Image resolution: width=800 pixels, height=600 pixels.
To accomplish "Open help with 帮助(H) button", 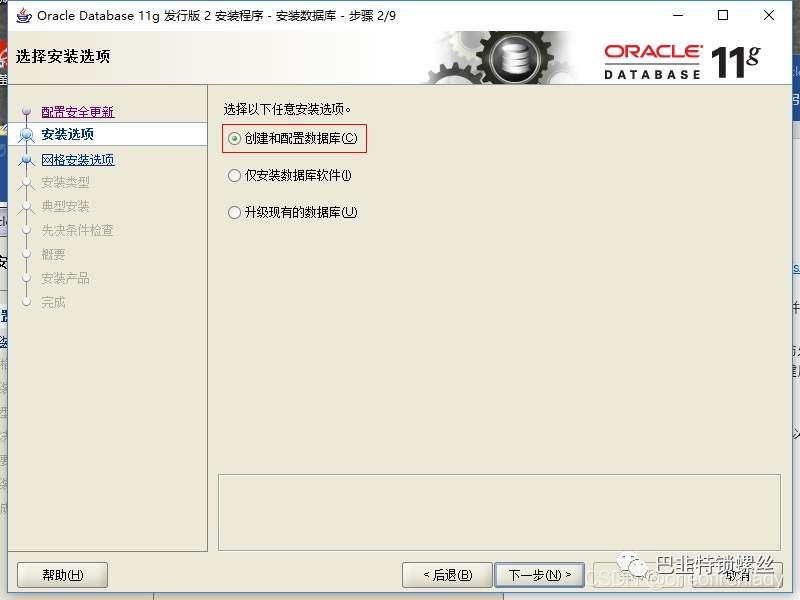I will (x=62, y=575).
